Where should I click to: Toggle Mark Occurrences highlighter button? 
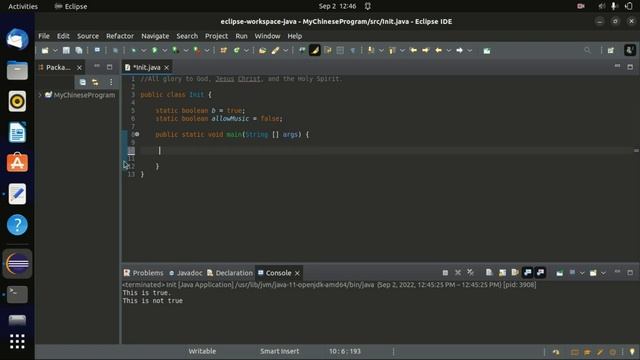point(315,51)
